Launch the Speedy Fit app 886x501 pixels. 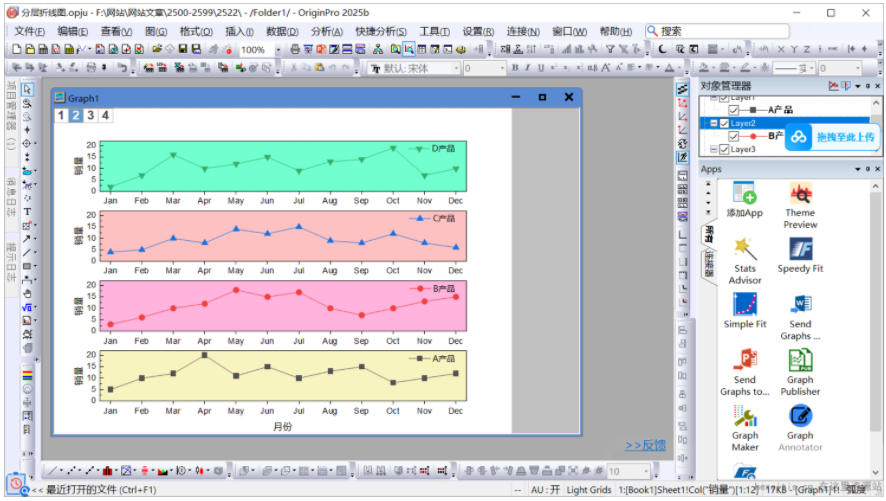coord(800,256)
